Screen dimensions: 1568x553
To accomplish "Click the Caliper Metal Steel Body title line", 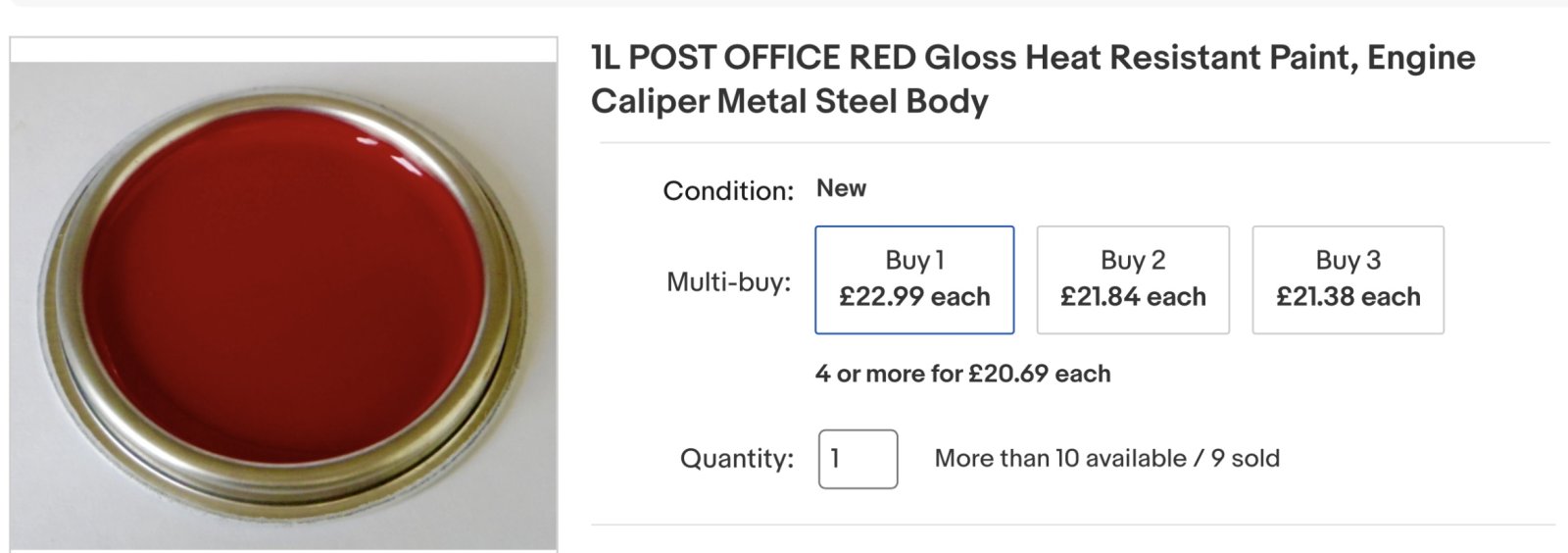I will tap(790, 101).
